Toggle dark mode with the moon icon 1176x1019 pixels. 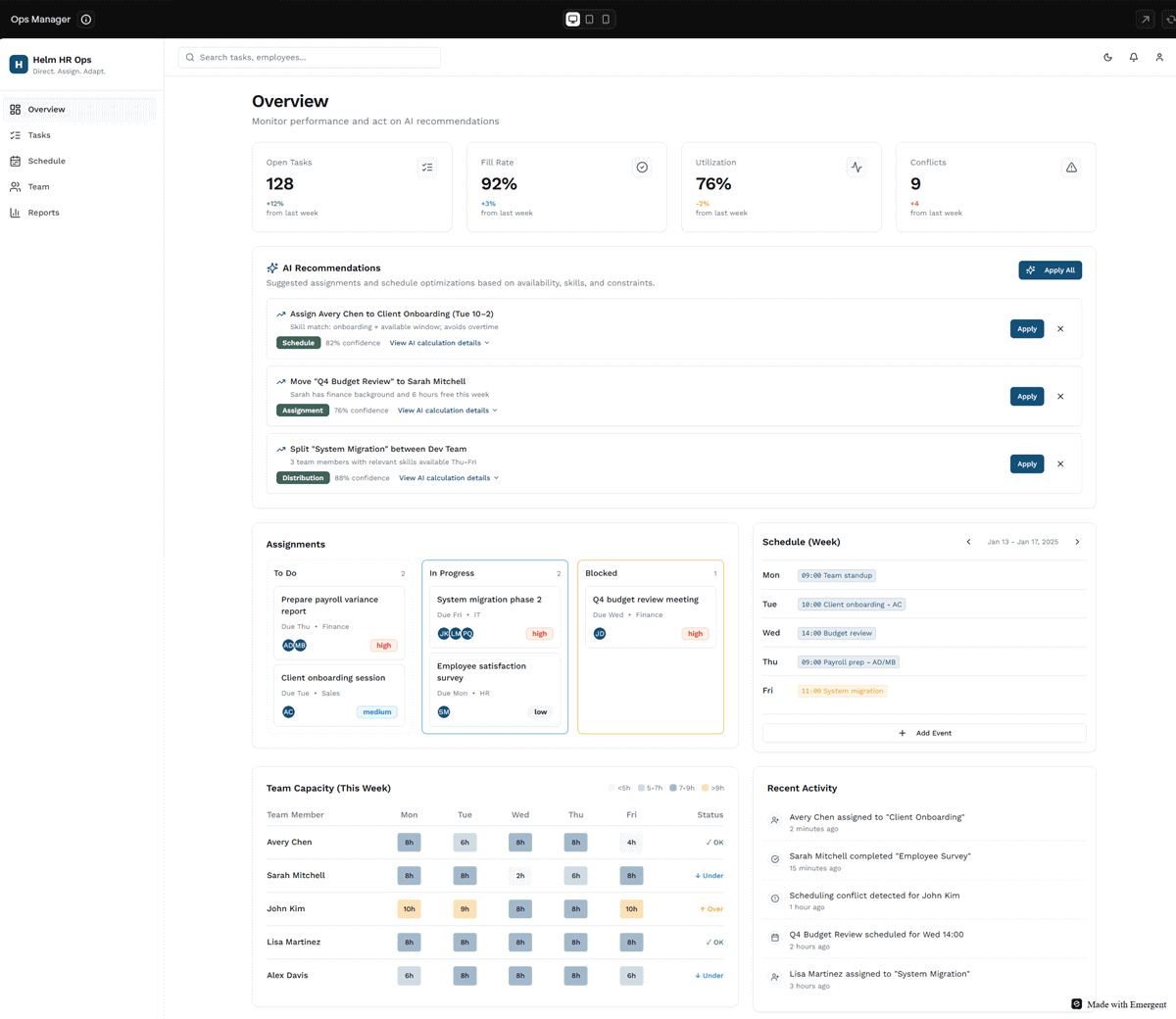tap(1107, 57)
